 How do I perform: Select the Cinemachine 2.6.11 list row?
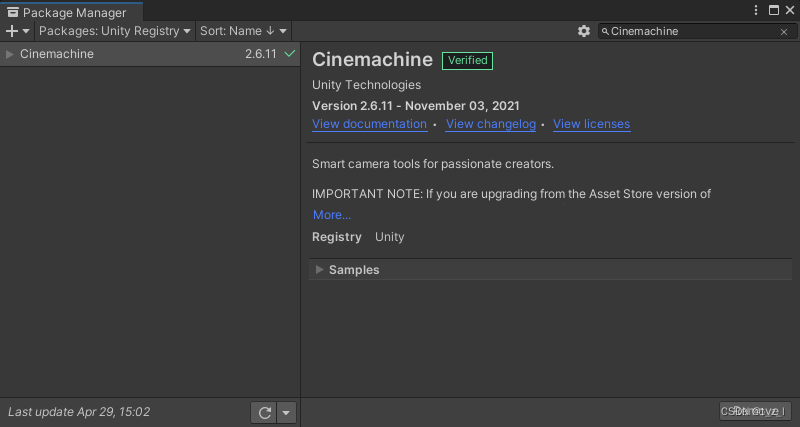point(150,54)
